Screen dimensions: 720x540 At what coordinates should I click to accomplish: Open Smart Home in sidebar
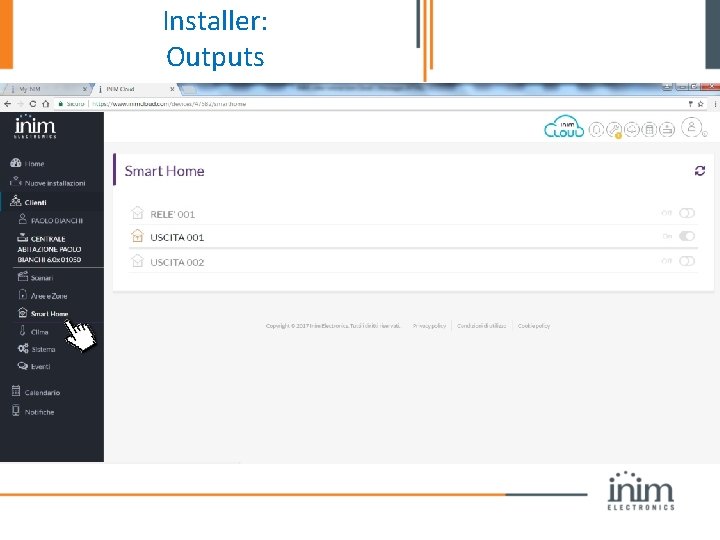(43, 314)
